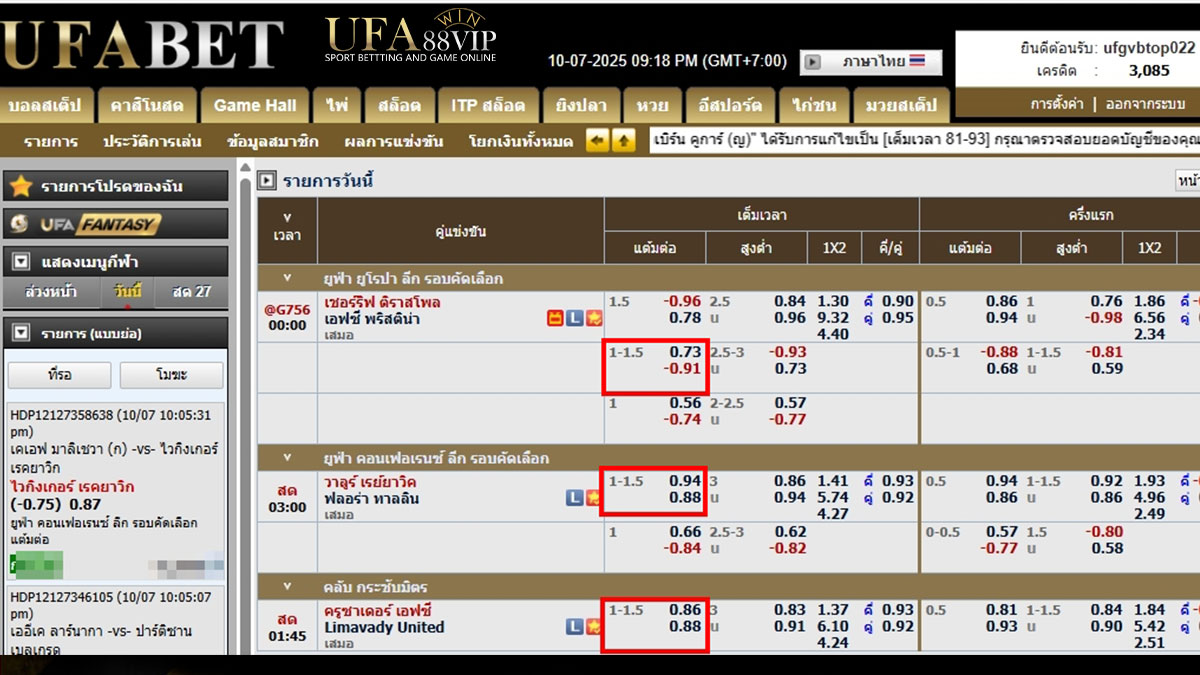Open รายการ in the sub menu
1200x675 pixels.
pos(50,141)
